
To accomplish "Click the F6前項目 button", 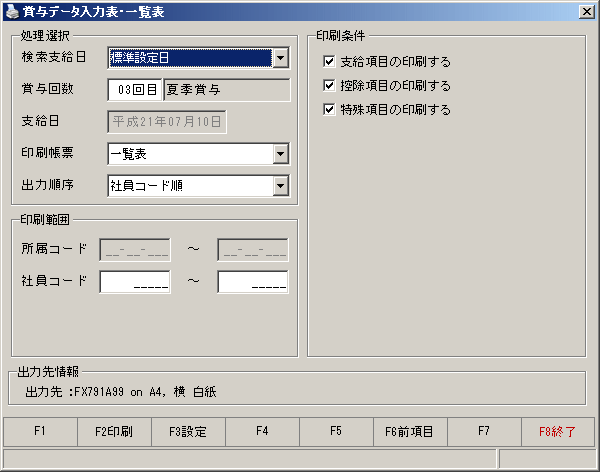I will 410,432.
